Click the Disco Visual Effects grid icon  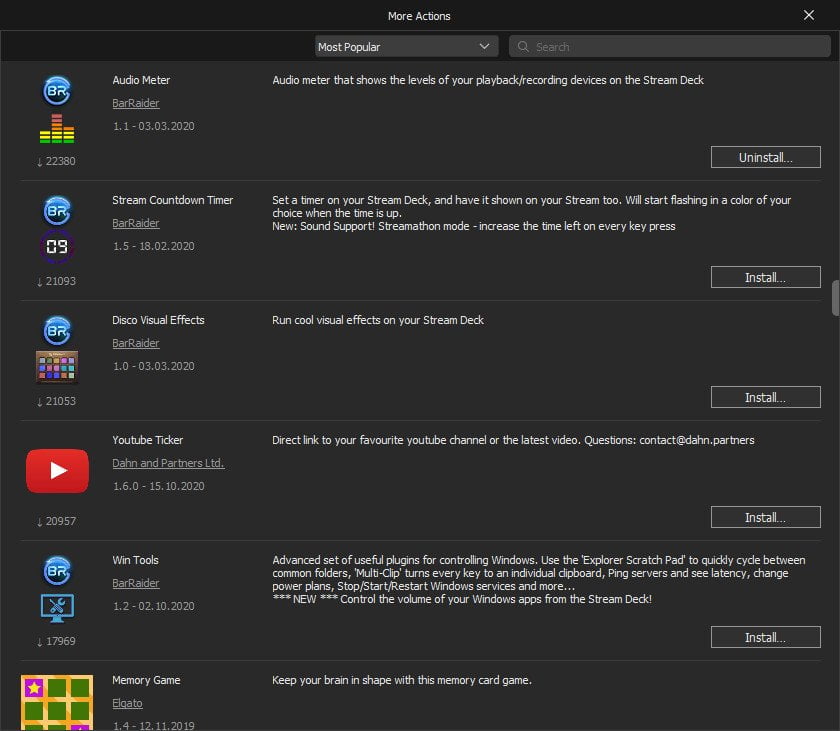[57, 367]
